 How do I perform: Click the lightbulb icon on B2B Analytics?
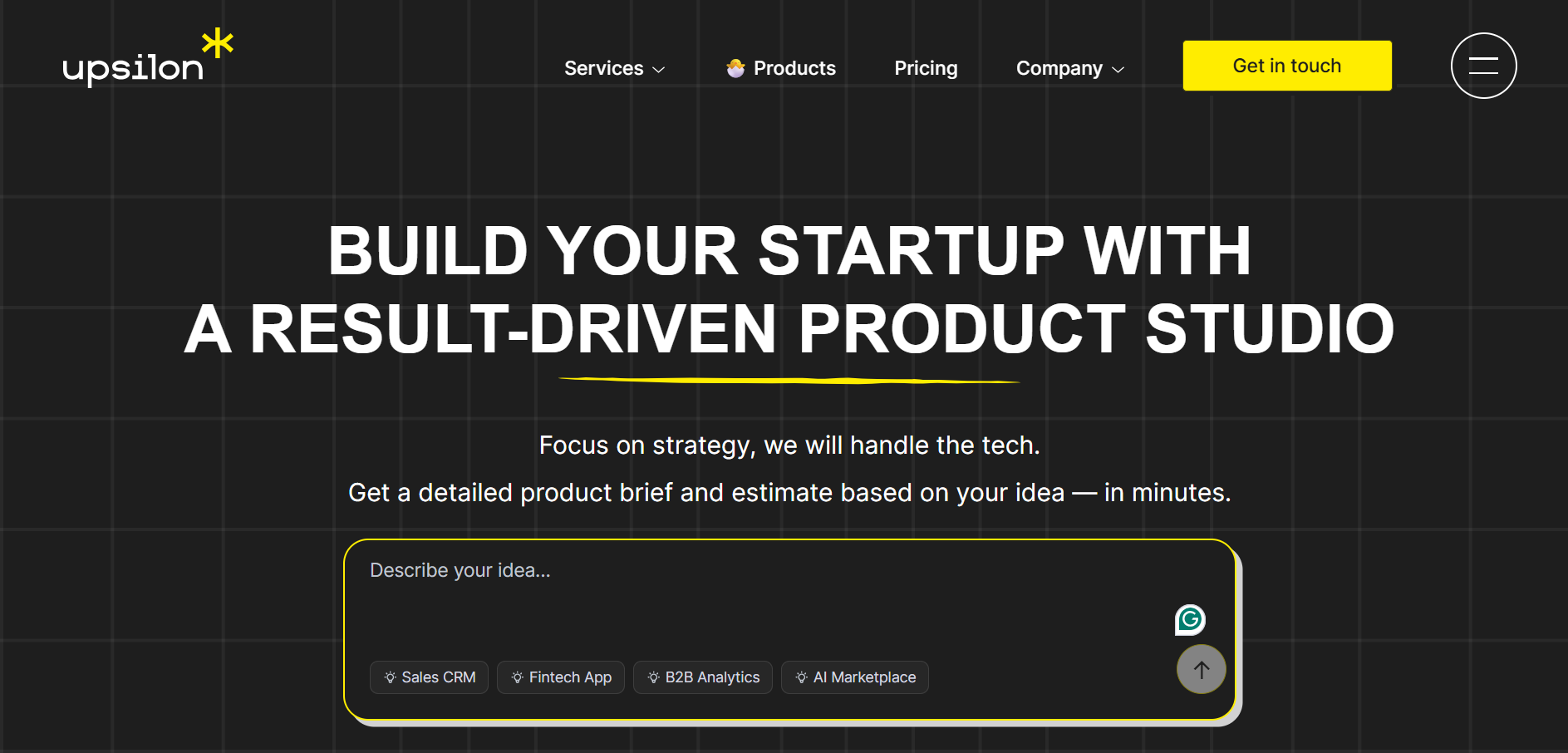click(x=653, y=677)
